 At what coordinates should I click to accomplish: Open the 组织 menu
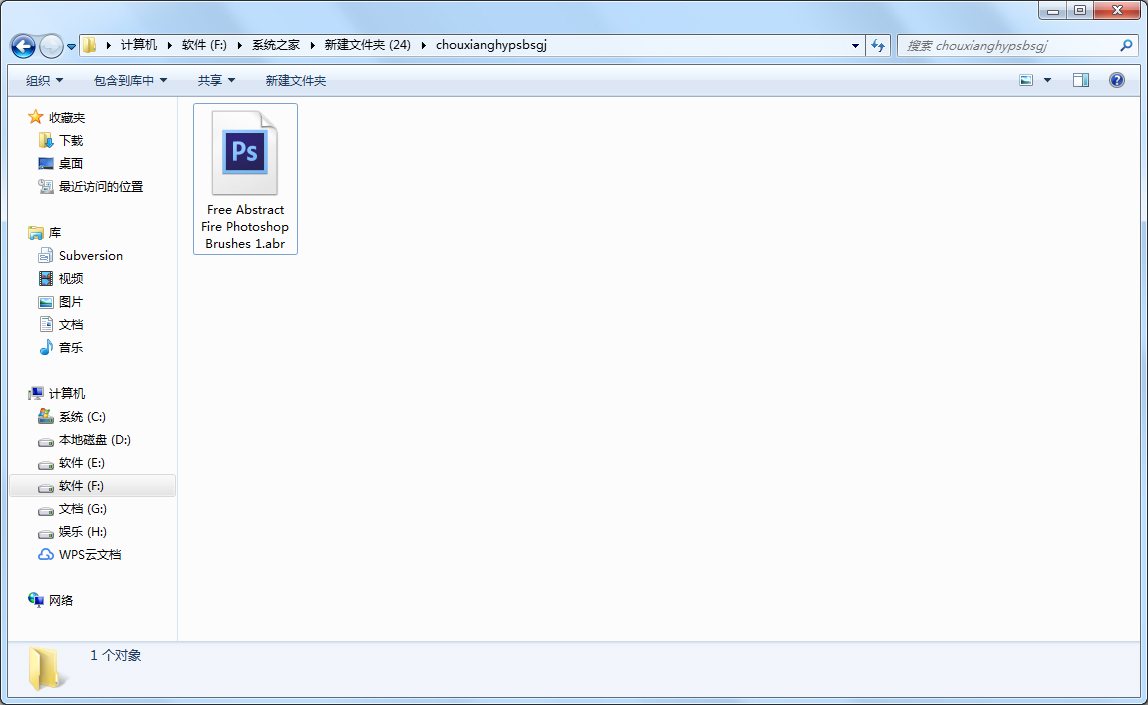point(44,81)
